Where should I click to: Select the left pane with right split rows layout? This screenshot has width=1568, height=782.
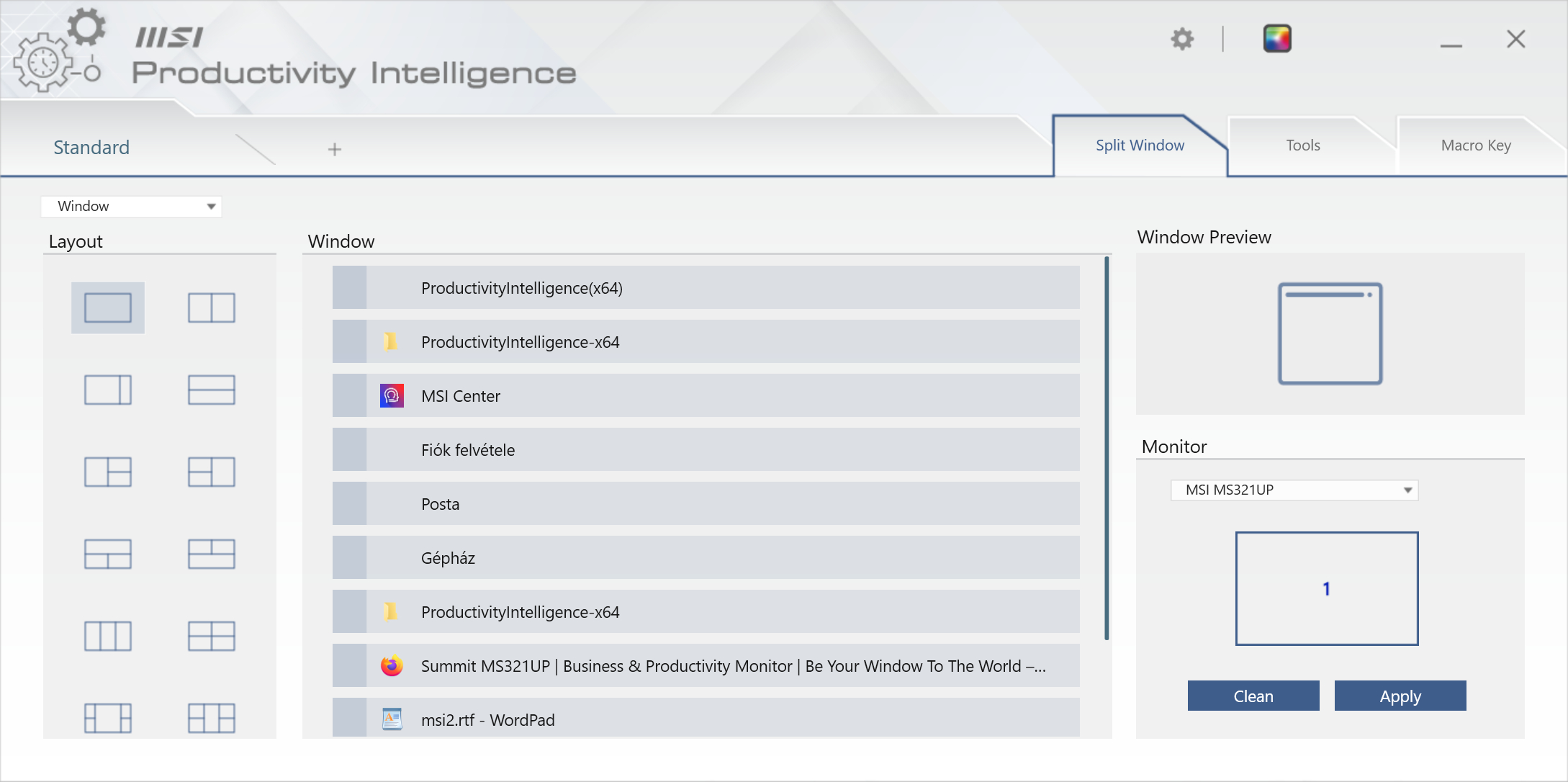108,472
